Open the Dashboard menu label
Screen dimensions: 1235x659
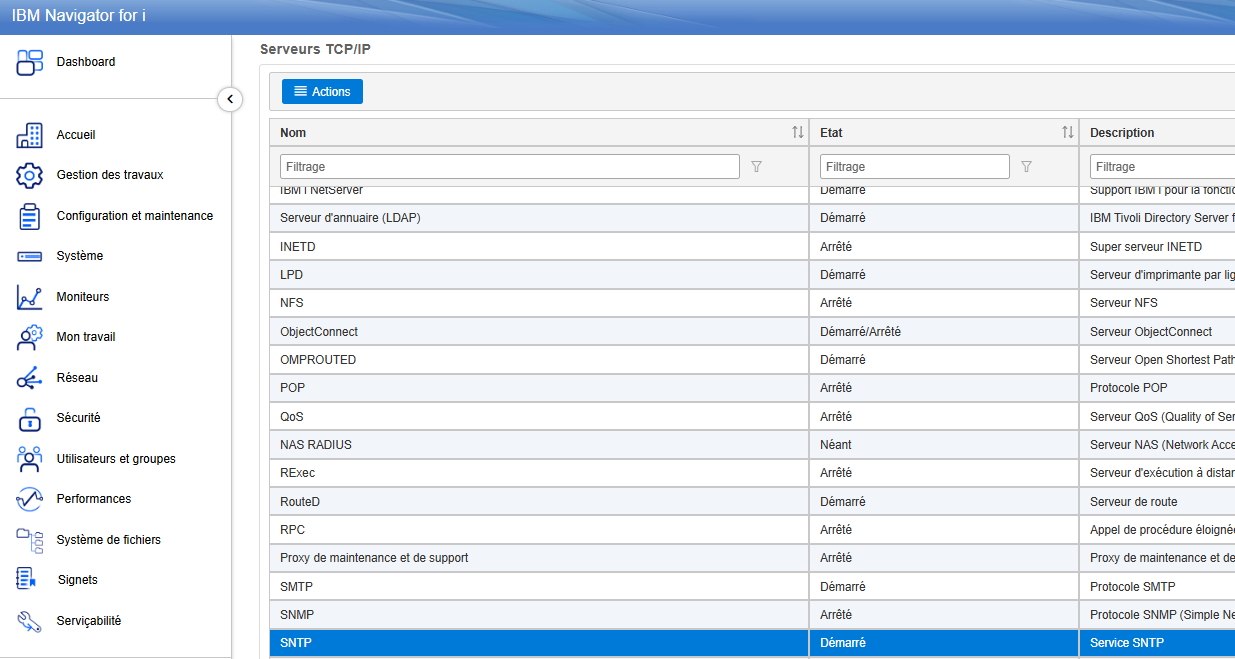(x=86, y=62)
